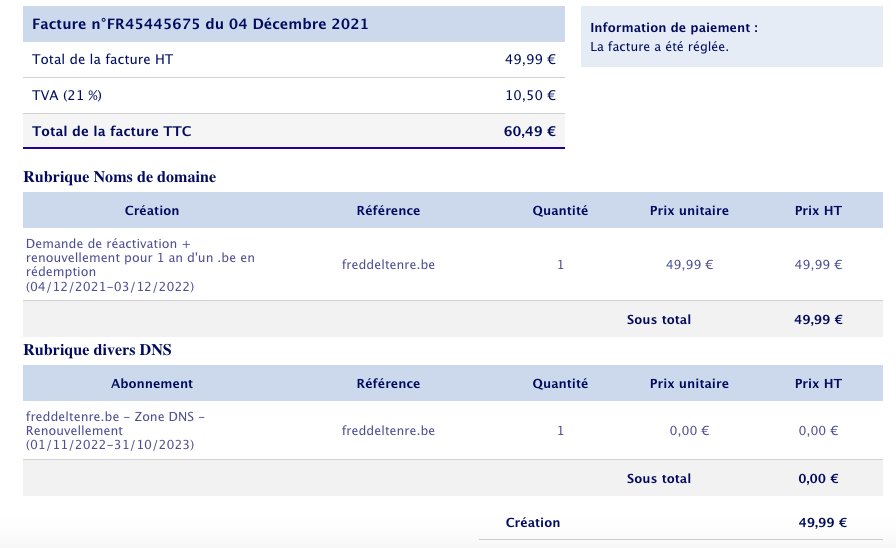Click the Rubrique divers DNS heading
This screenshot has height=548, width=896.
click(x=98, y=350)
